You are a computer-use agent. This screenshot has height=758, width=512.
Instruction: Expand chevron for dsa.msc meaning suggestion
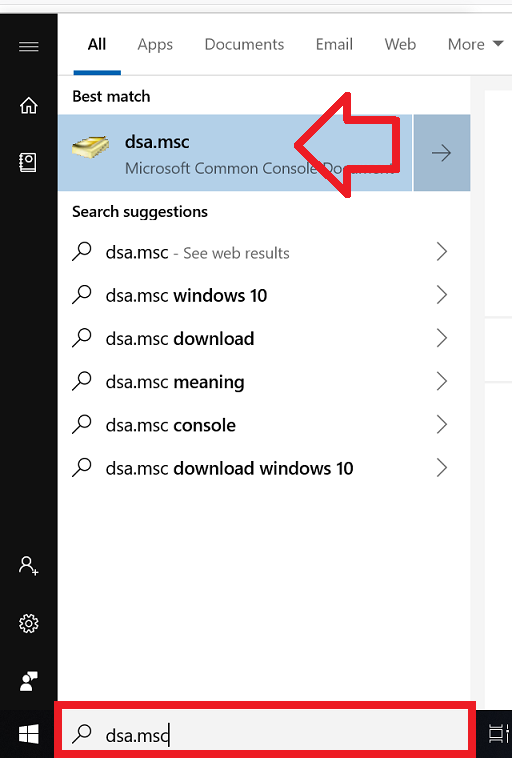[x=441, y=381]
